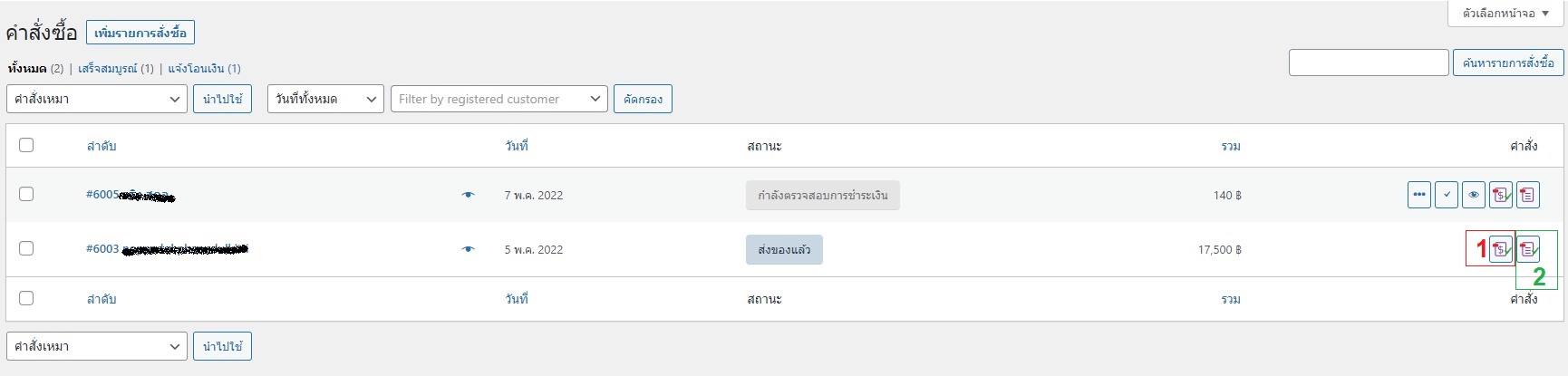Screen dimensions: 1568x376
Task: Open the PDF invoice icon for order #6003
Action: pos(1501,249)
